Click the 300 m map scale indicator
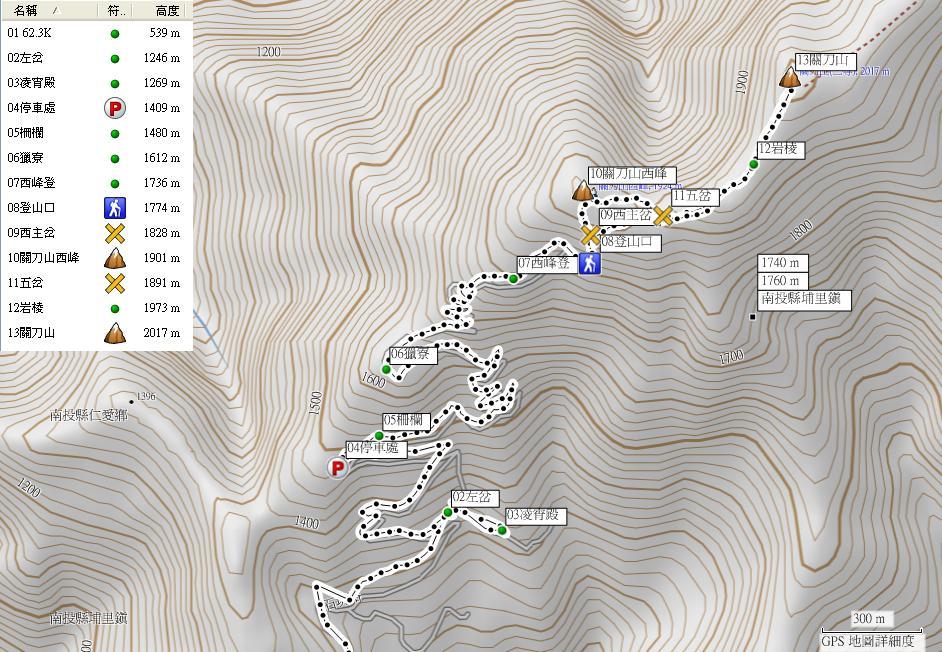 point(869,619)
